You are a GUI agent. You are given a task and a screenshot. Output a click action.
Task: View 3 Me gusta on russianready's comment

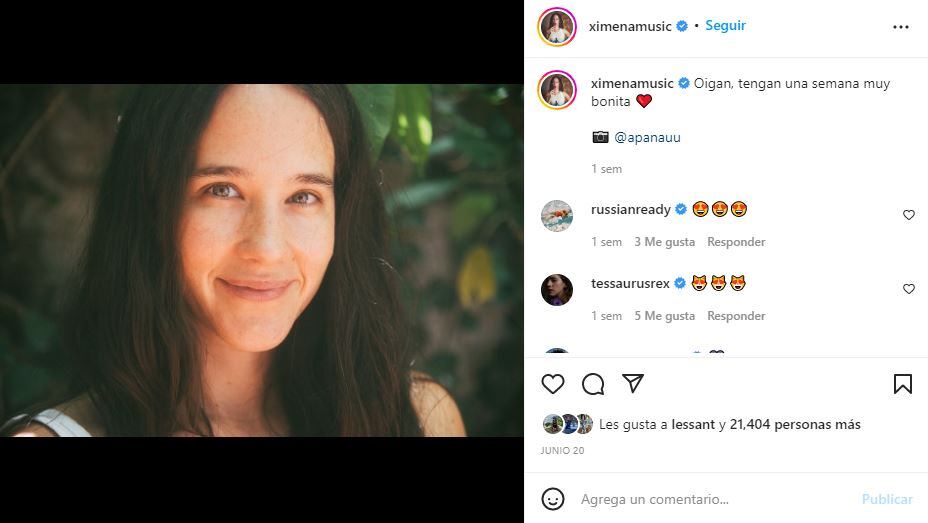click(664, 242)
